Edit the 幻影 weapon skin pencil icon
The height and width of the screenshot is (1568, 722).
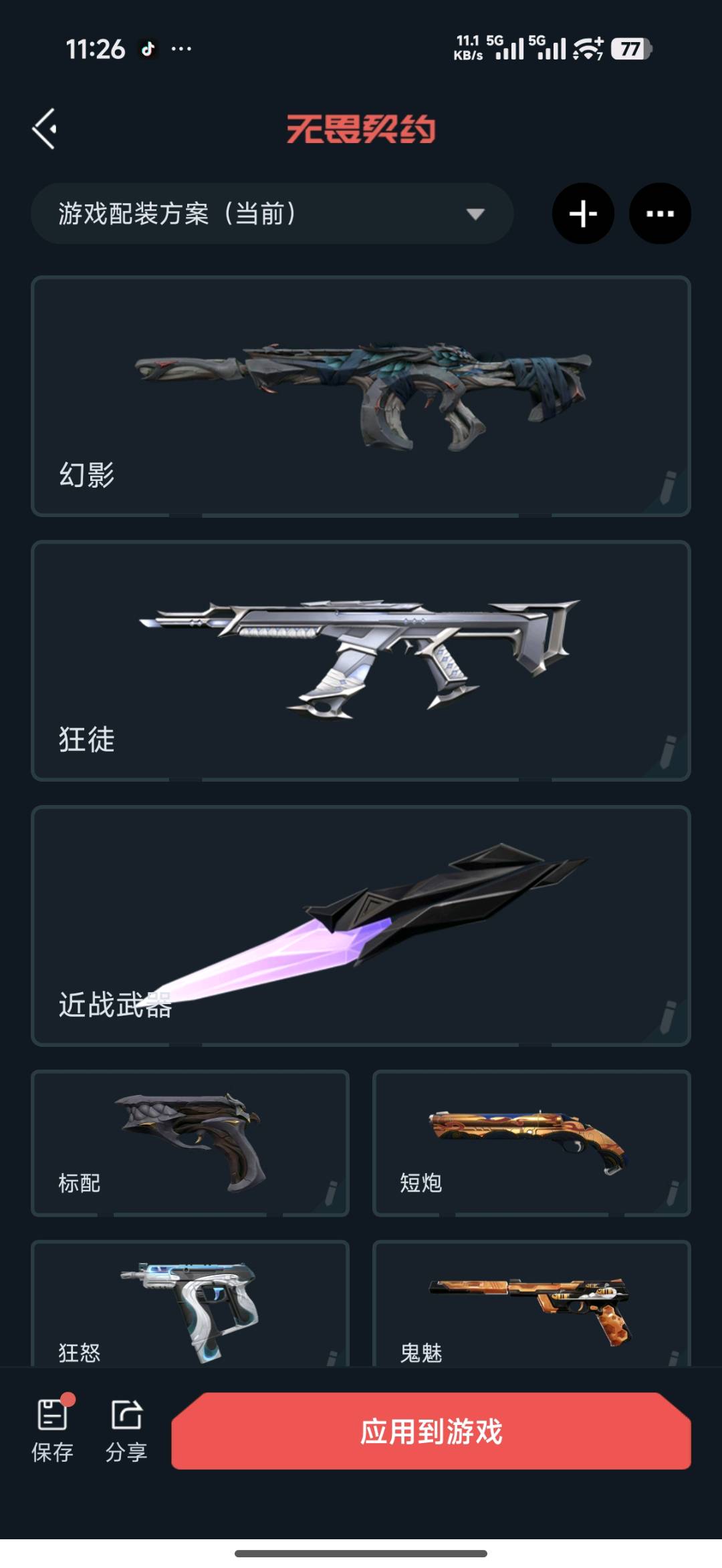pyautogui.click(x=667, y=486)
